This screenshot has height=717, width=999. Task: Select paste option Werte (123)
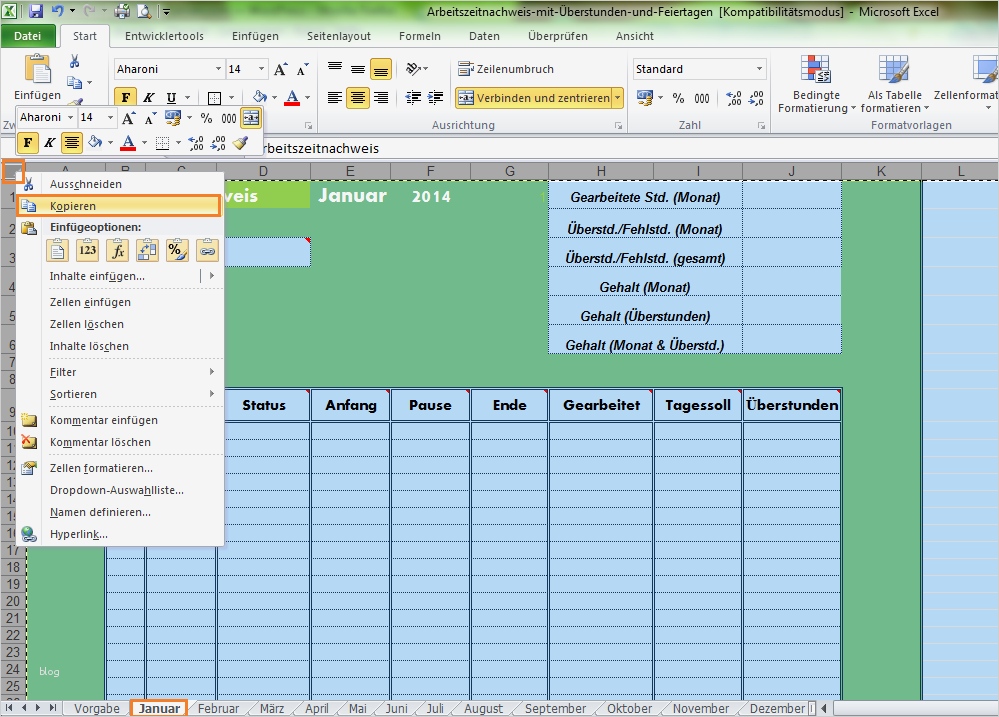[87, 250]
